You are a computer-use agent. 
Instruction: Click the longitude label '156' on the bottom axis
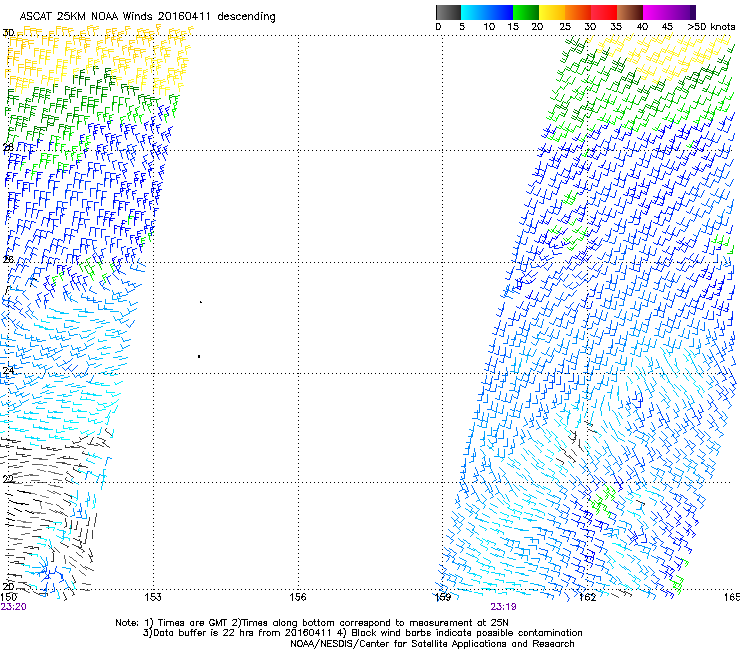(x=298, y=597)
